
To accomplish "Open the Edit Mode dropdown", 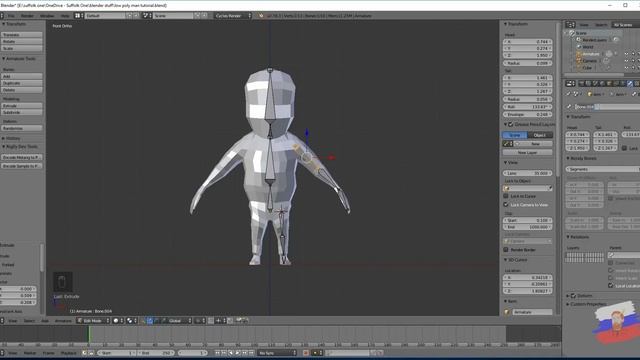I will click(93, 321).
